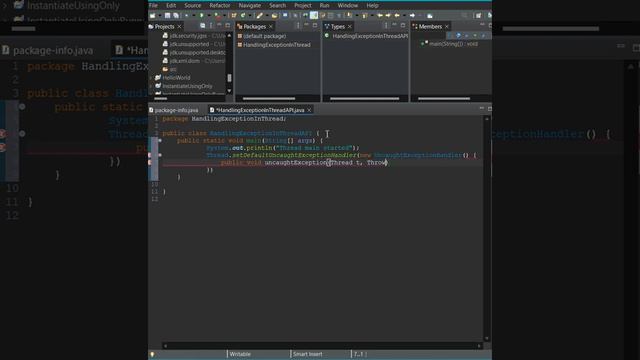
Task: Close the Projects view tab
Action: click(179, 27)
